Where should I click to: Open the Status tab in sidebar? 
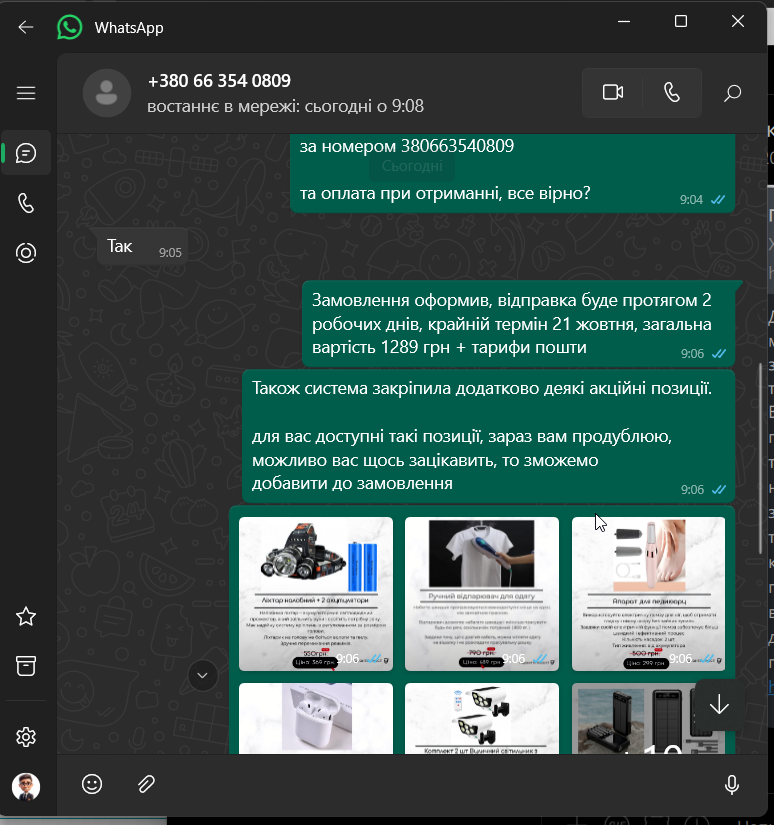click(x=26, y=253)
